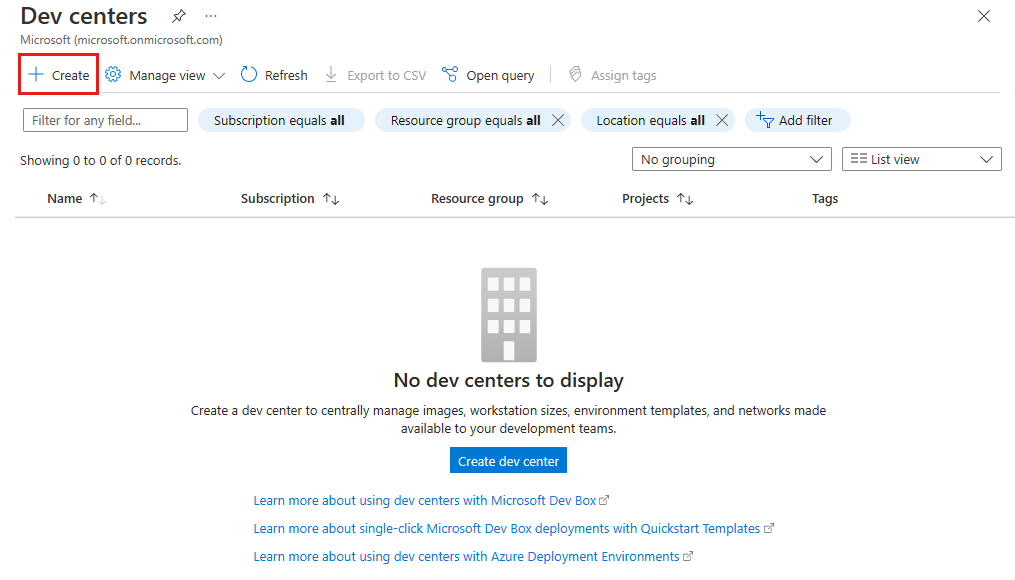Expand the Manage view menu chevron
1015x580 pixels.
219,74
